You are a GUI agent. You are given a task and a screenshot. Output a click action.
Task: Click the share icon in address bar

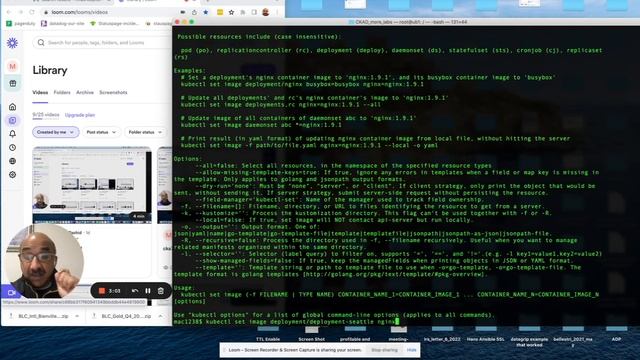pos(194,12)
